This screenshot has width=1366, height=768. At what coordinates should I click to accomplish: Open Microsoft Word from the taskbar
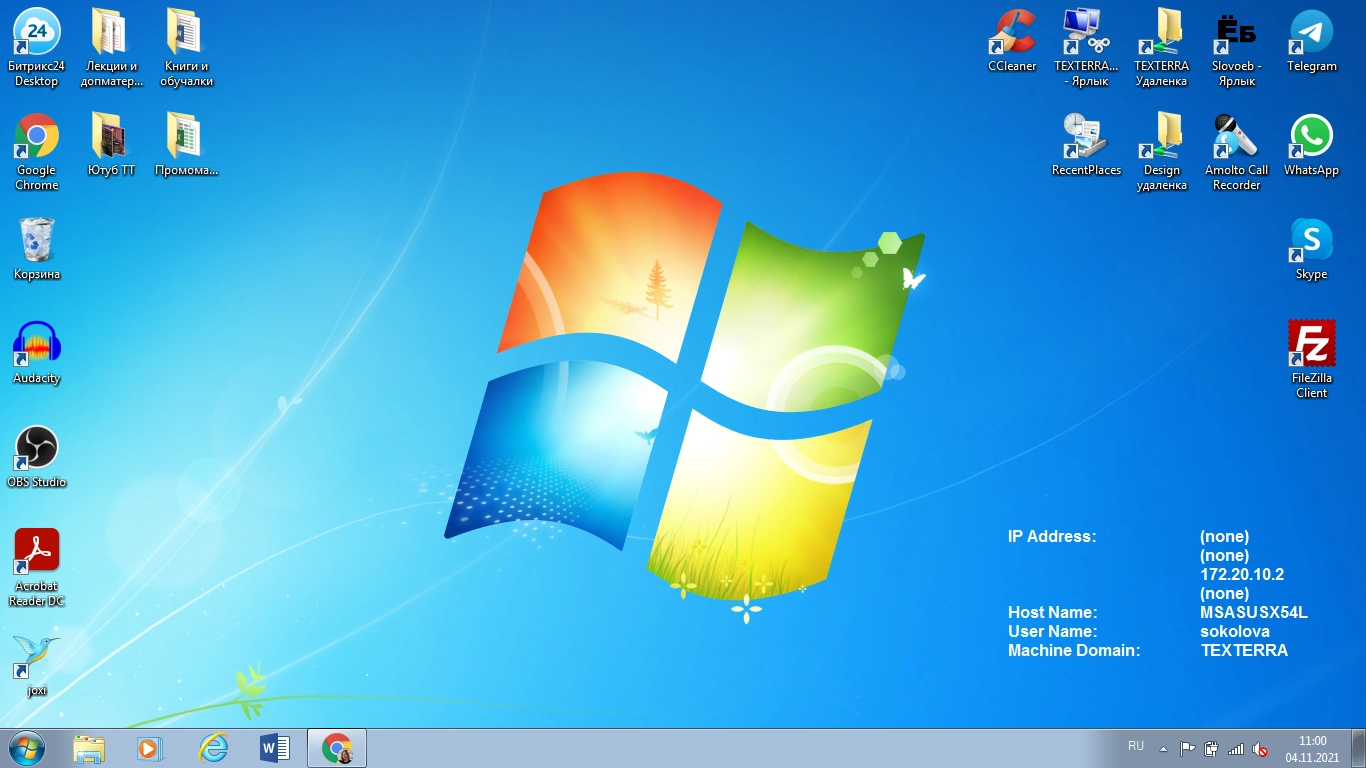[275, 748]
